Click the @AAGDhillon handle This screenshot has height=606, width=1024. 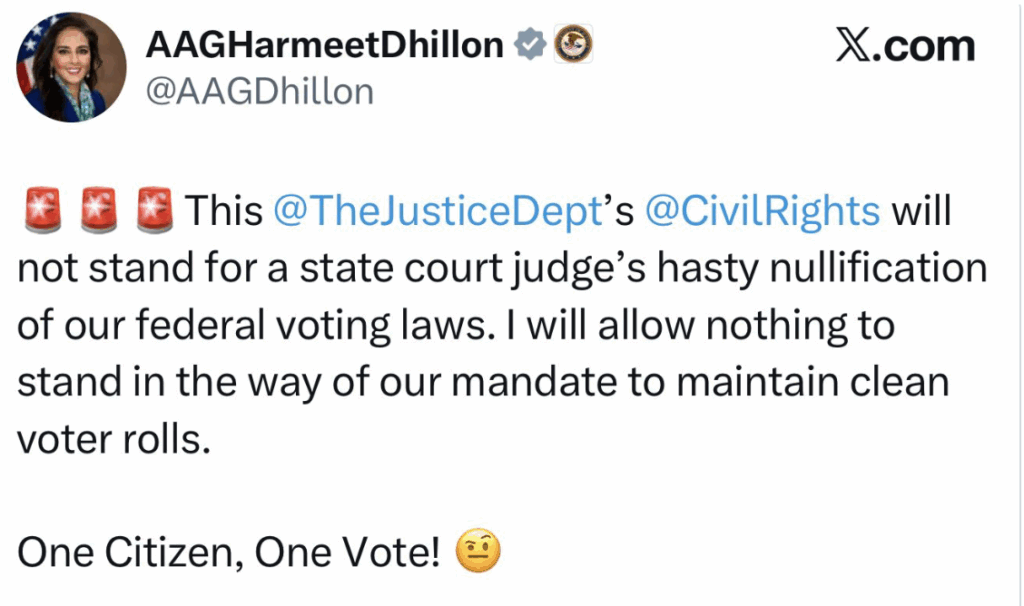(x=259, y=92)
